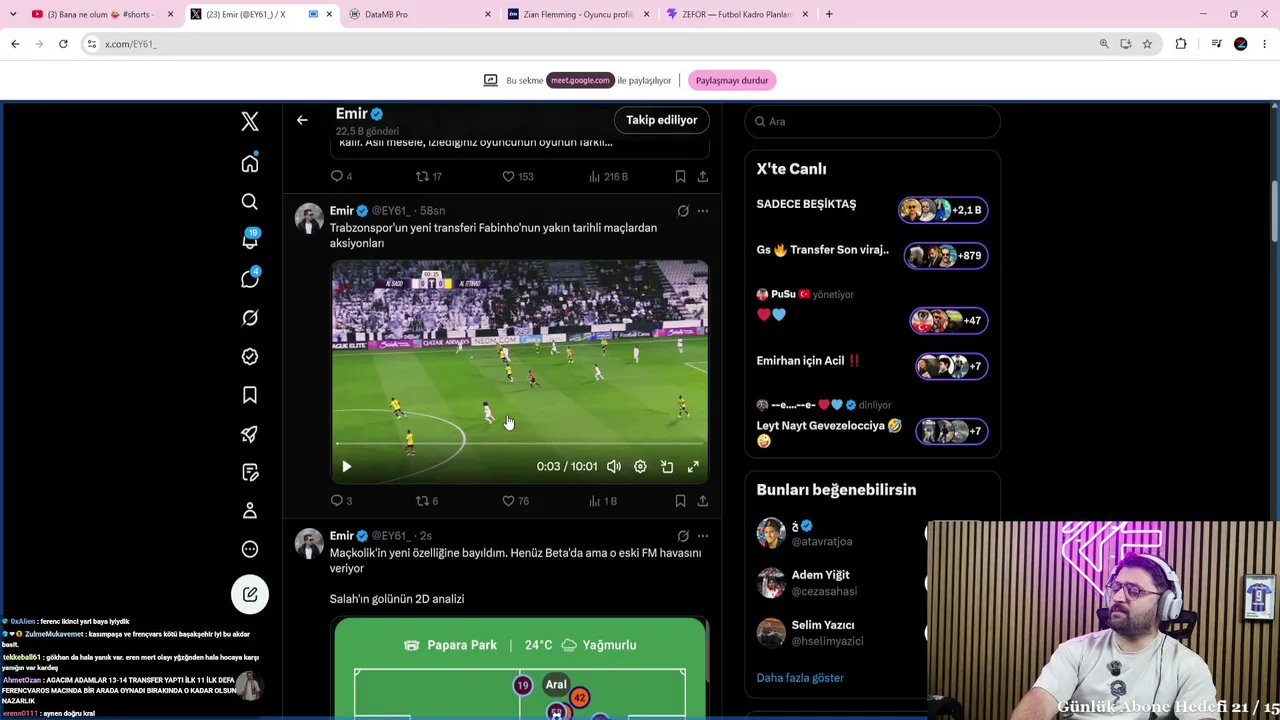
Task: Open the more menu on the Fabinho post
Action: pos(703,211)
